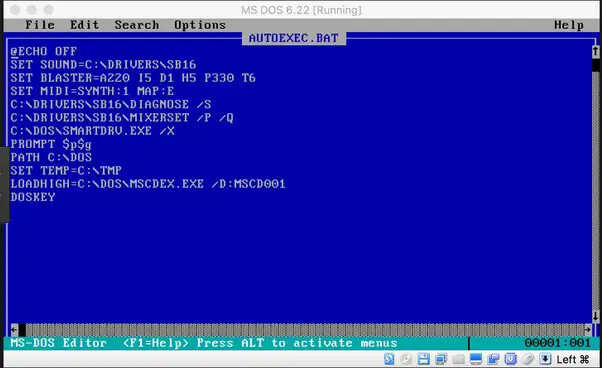Click the DOSKEY line
The width and height of the screenshot is (602, 368).
pyautogui.click(x=33, y=197)
